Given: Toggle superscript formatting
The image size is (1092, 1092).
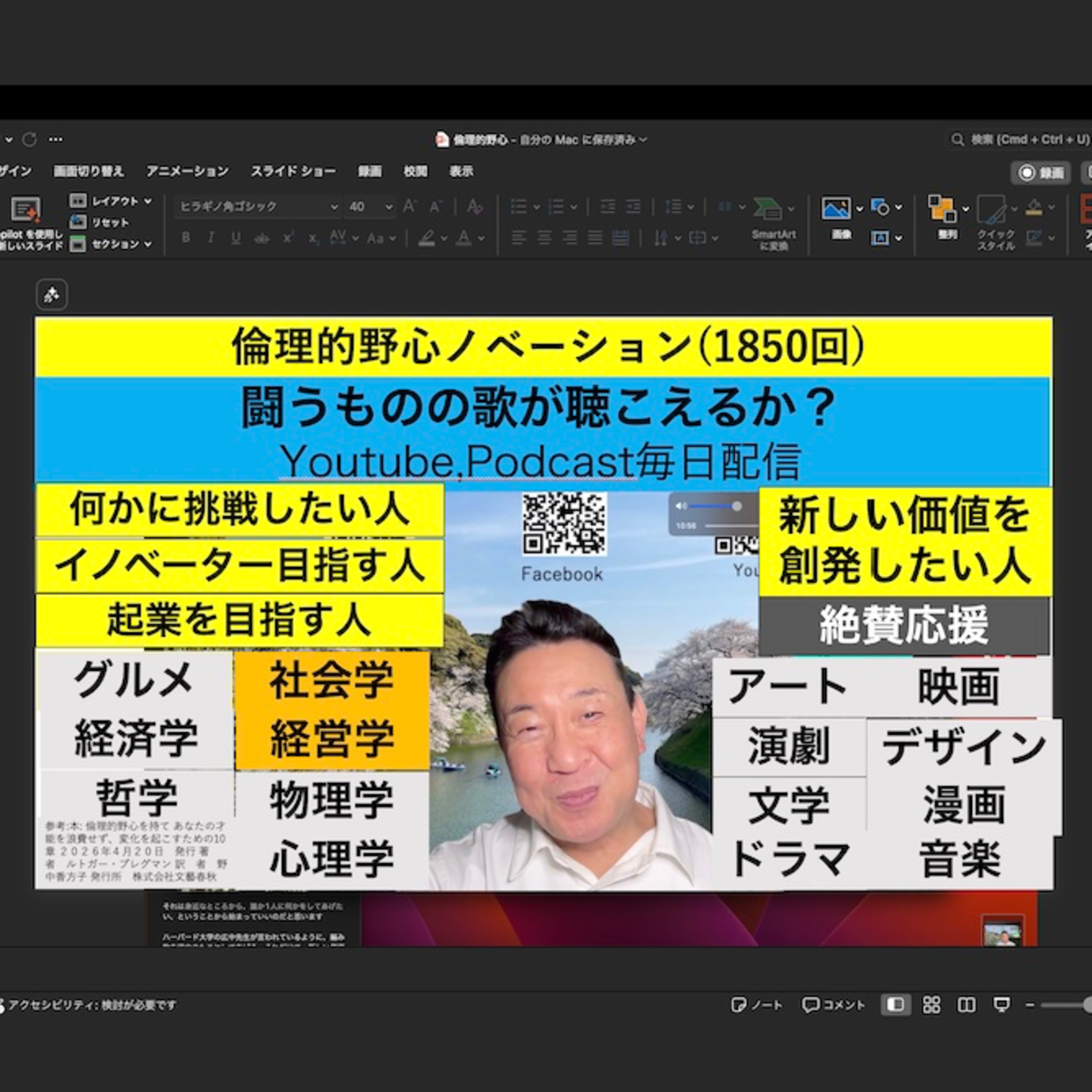Looking at the screenshot, I should pyautogui.click(x=288, y=238).
